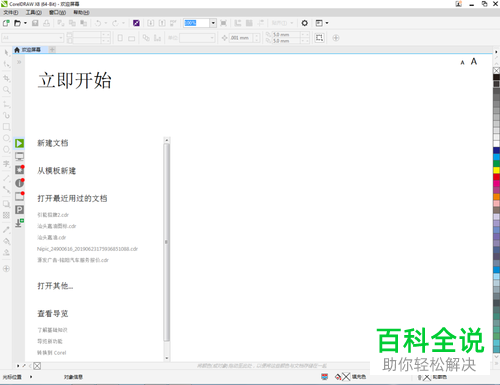500x385 pixels.
Task: Click the Undo arrow icon
Action: pos(98,23)
